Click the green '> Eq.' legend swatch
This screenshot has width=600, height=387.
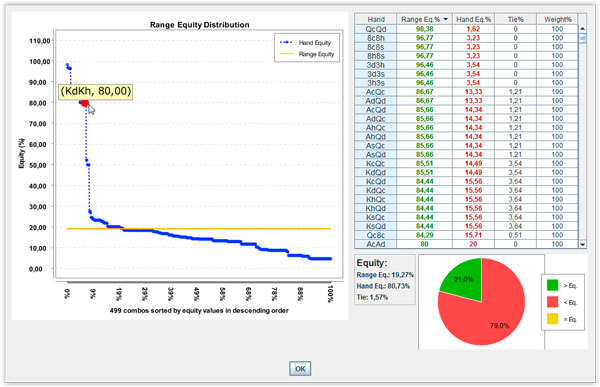tap(552, 285)
